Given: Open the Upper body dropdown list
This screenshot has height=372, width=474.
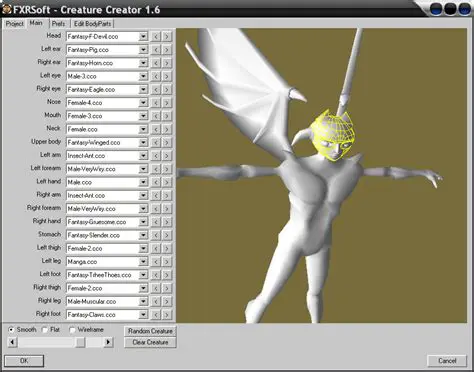Looking at the screenshot, I should [143, 142].
